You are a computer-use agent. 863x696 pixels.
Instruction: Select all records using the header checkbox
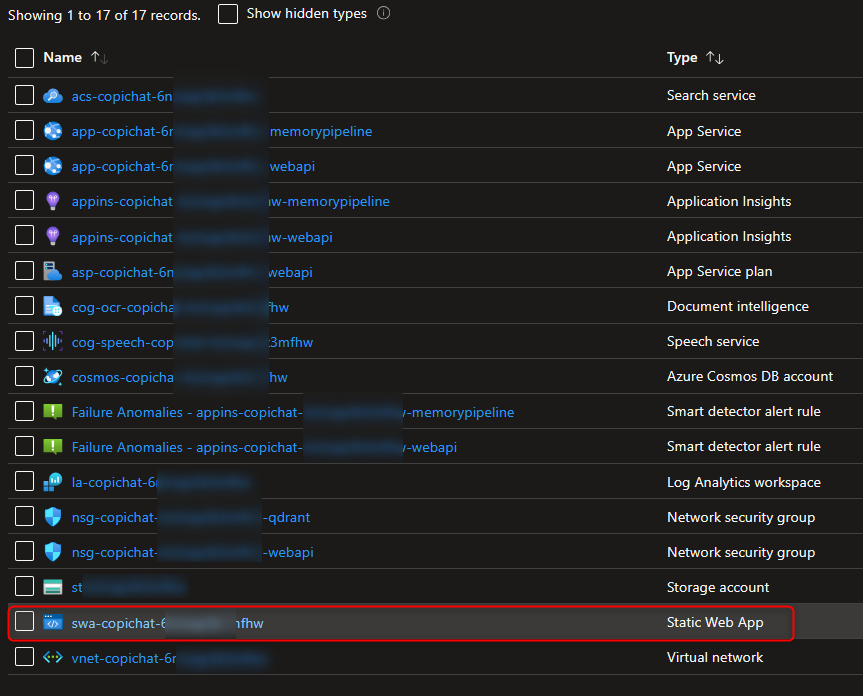[x=24, y=57]
